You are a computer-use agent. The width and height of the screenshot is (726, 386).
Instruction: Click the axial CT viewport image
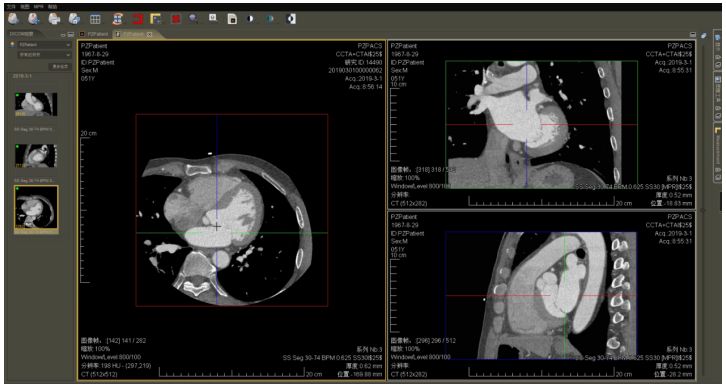pos(232,210)
